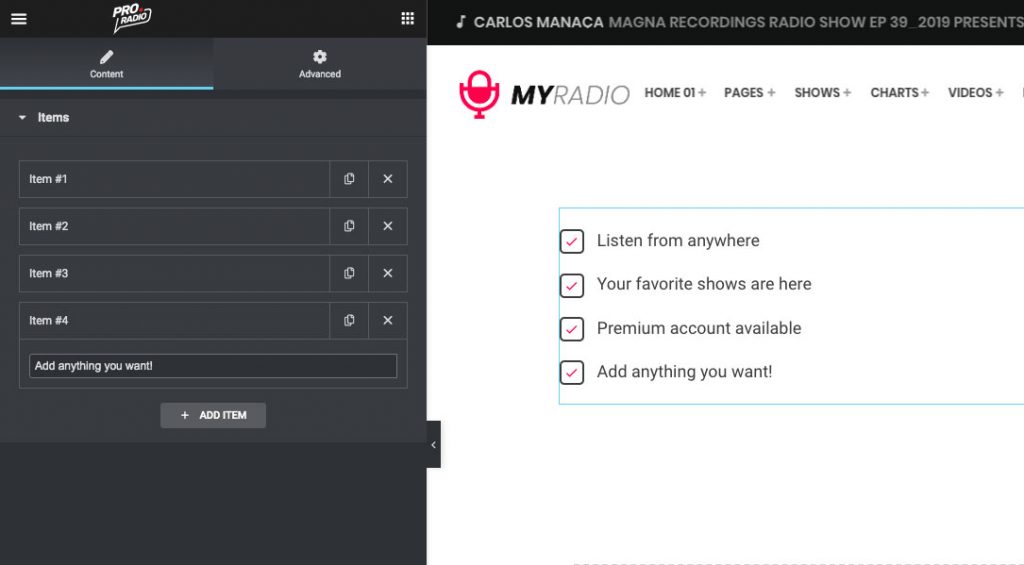The height and width of the screenshot is (565, 1024).
Task: Click checkbox beside Premium account available
Action: 572,329
